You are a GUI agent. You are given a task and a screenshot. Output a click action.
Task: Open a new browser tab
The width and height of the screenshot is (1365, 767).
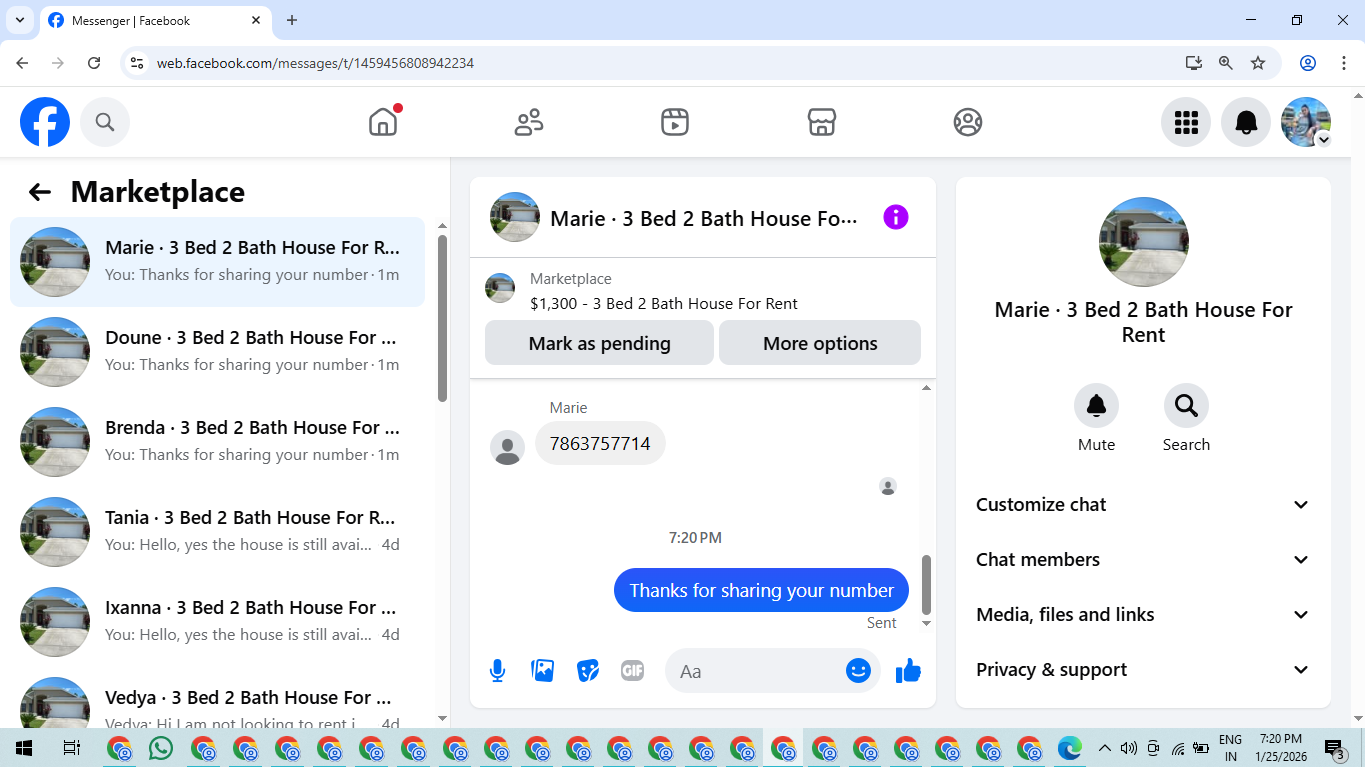pos(292,20)
